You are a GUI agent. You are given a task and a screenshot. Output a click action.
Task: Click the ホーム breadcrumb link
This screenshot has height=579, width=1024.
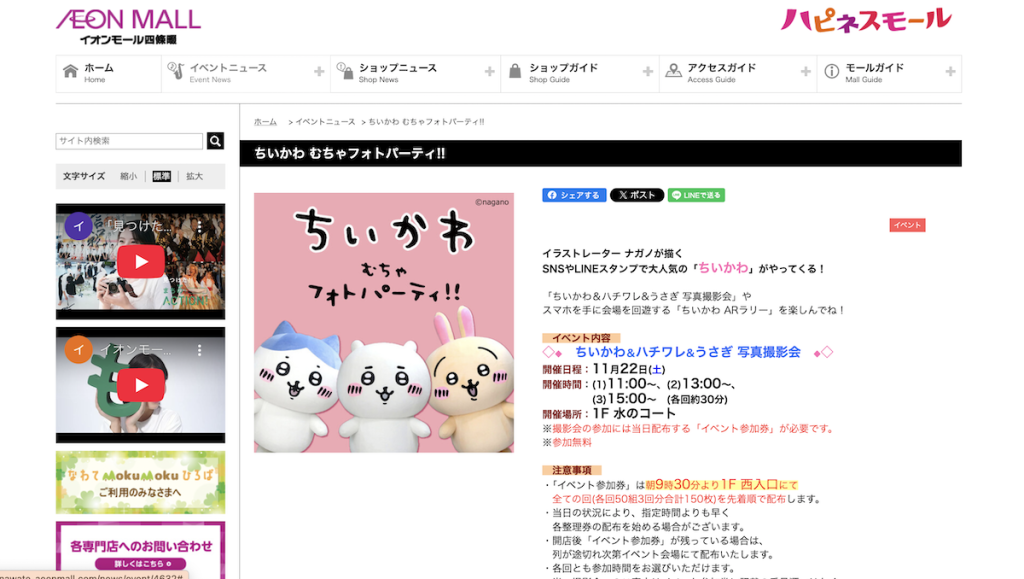(265, 122)
